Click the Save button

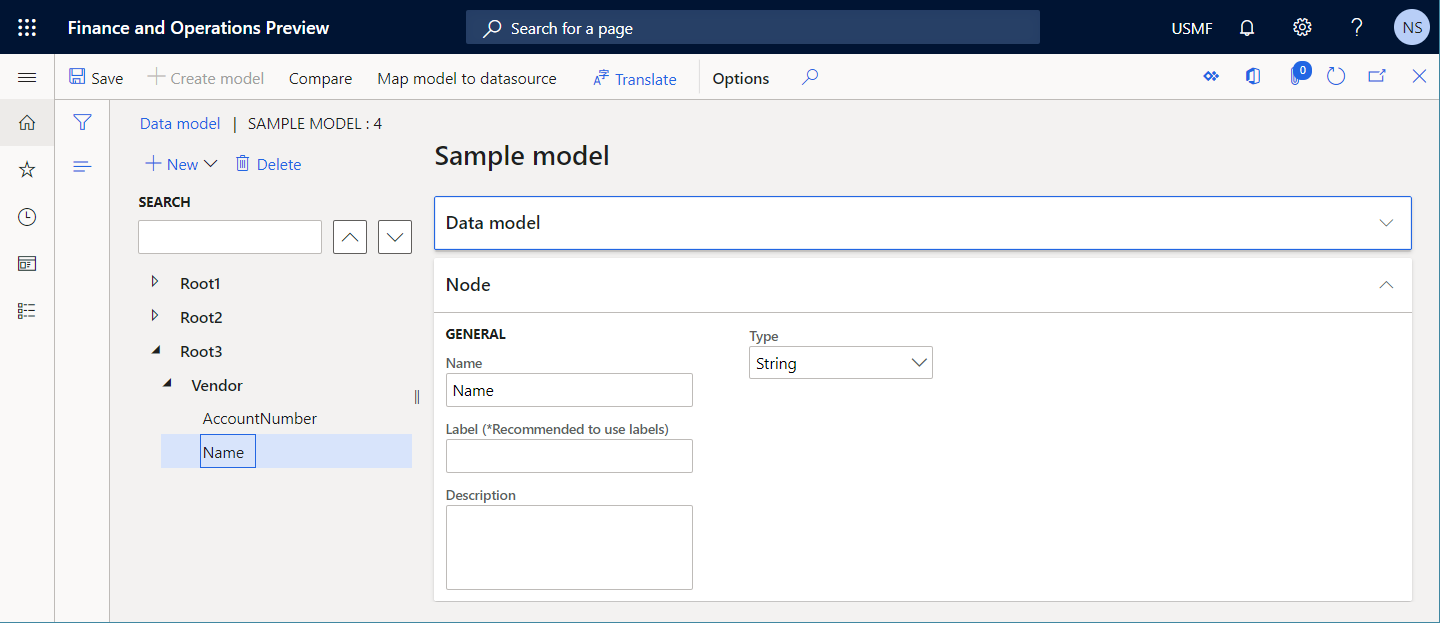tap(96, 77)
